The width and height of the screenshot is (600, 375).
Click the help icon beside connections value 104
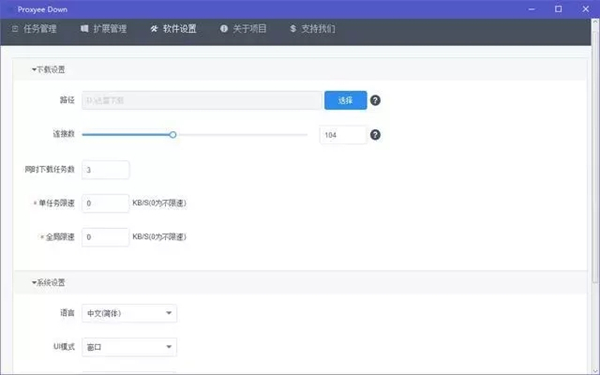pyautogui.click(x=375, y=135)
